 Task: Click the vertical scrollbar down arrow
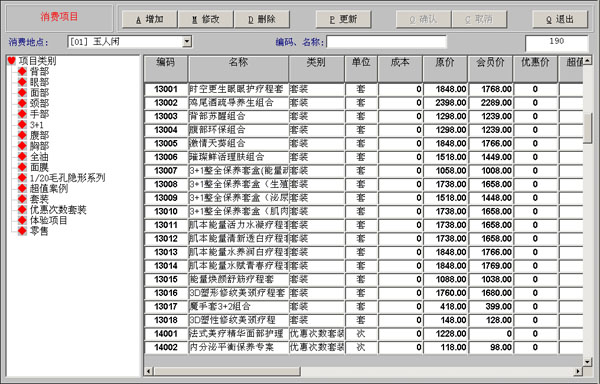587,361
